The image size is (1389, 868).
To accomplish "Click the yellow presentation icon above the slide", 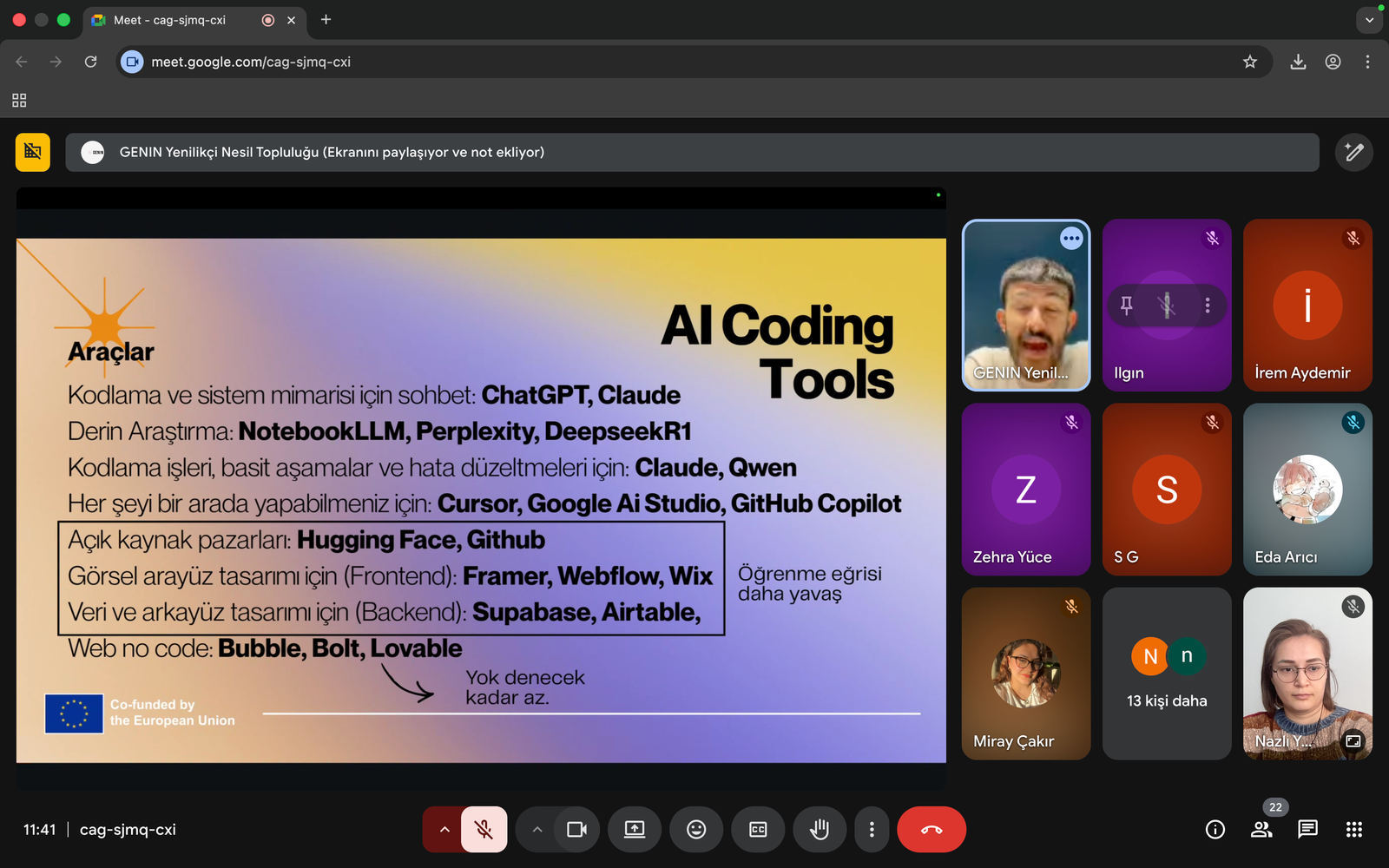I will coord(33,152).
